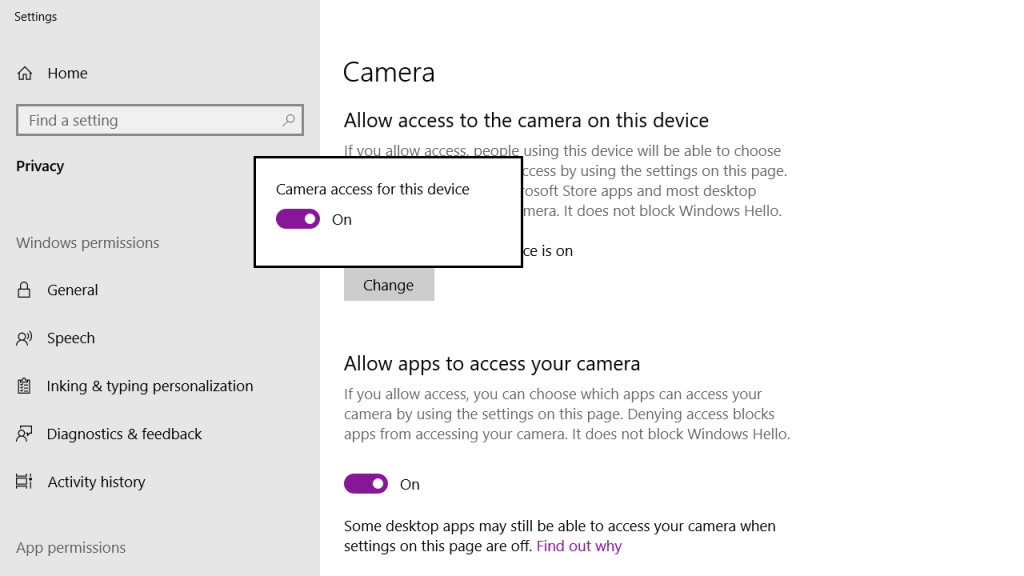The height and width of the screenshot is (576, 1024).
Task: Click the Diagnostics & feedback icon
Action: (24, 434)
